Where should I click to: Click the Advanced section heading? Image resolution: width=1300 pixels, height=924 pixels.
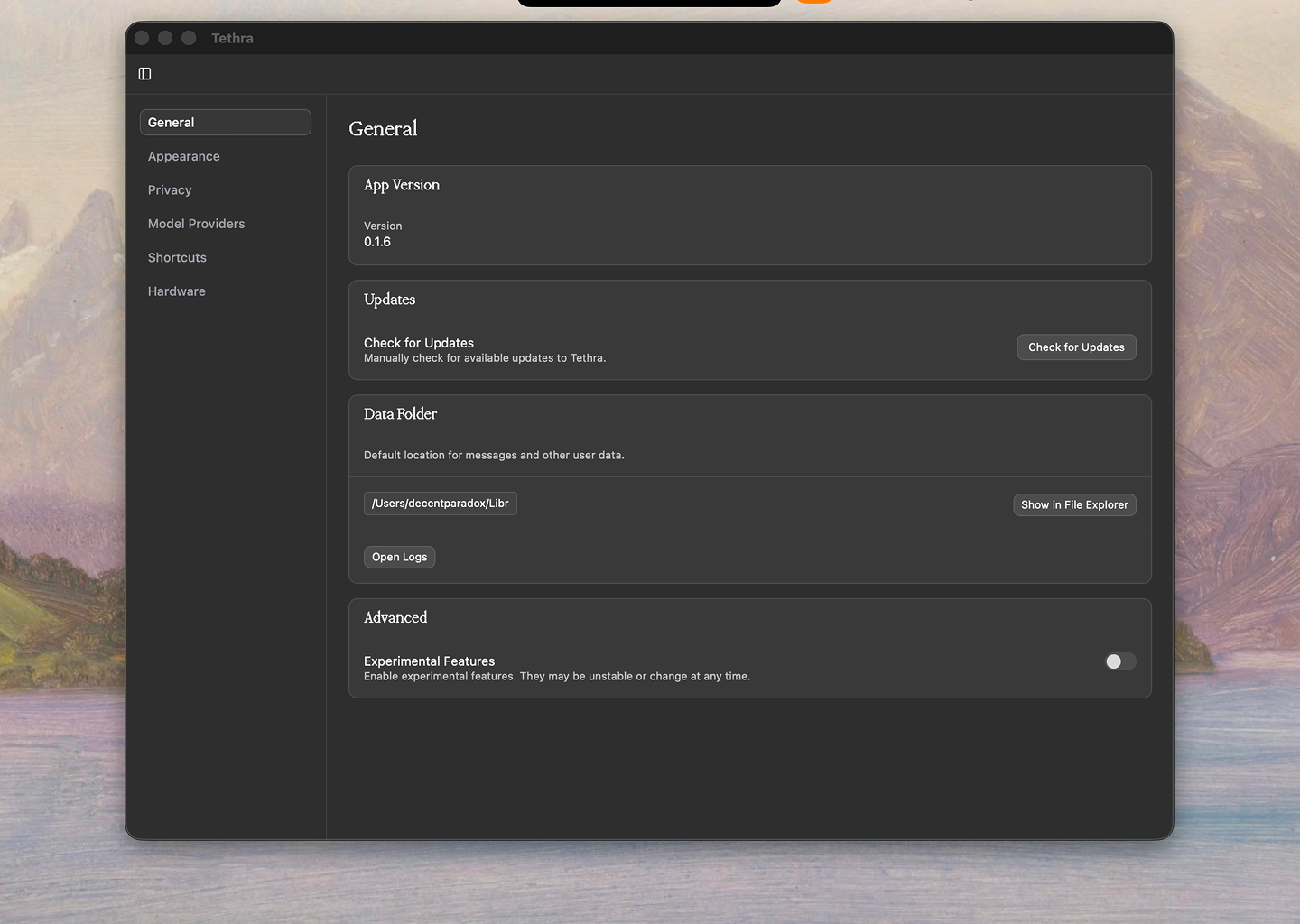click(x=395, y=617)
